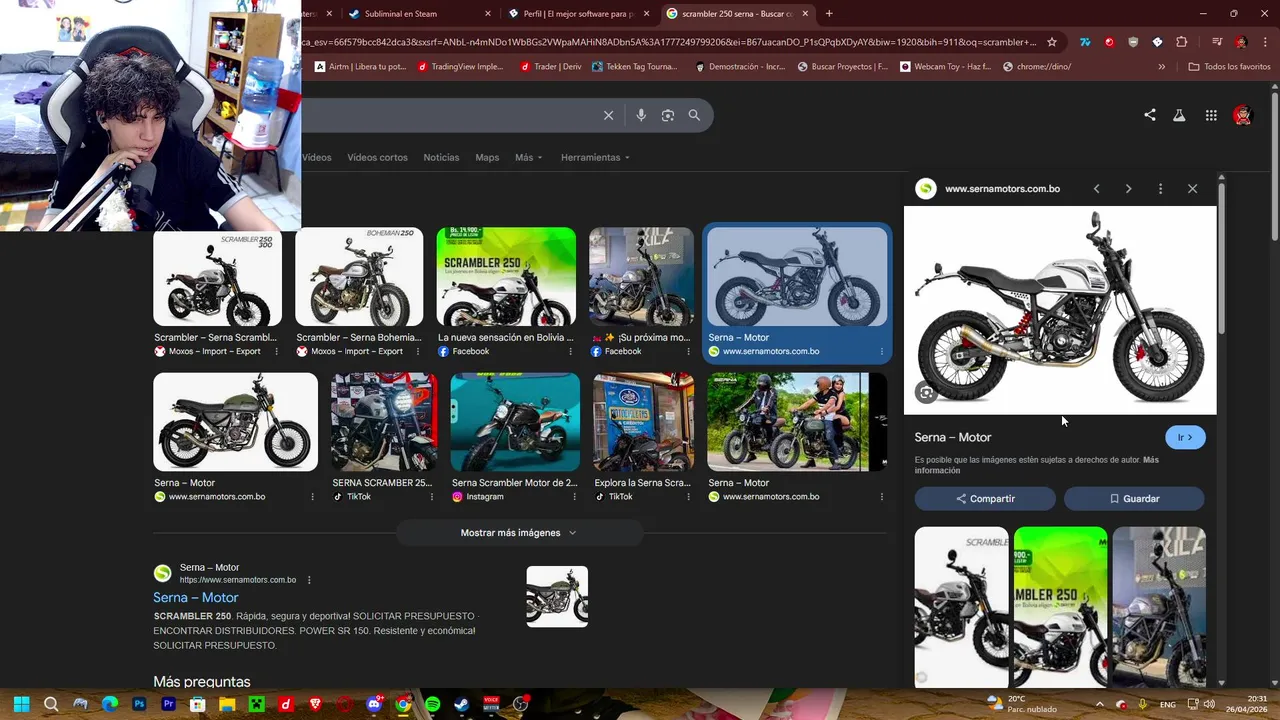The height and width of the screenshot is (720, 1280).
Task: Open the Google apps grid
Action: (1211, 115)
